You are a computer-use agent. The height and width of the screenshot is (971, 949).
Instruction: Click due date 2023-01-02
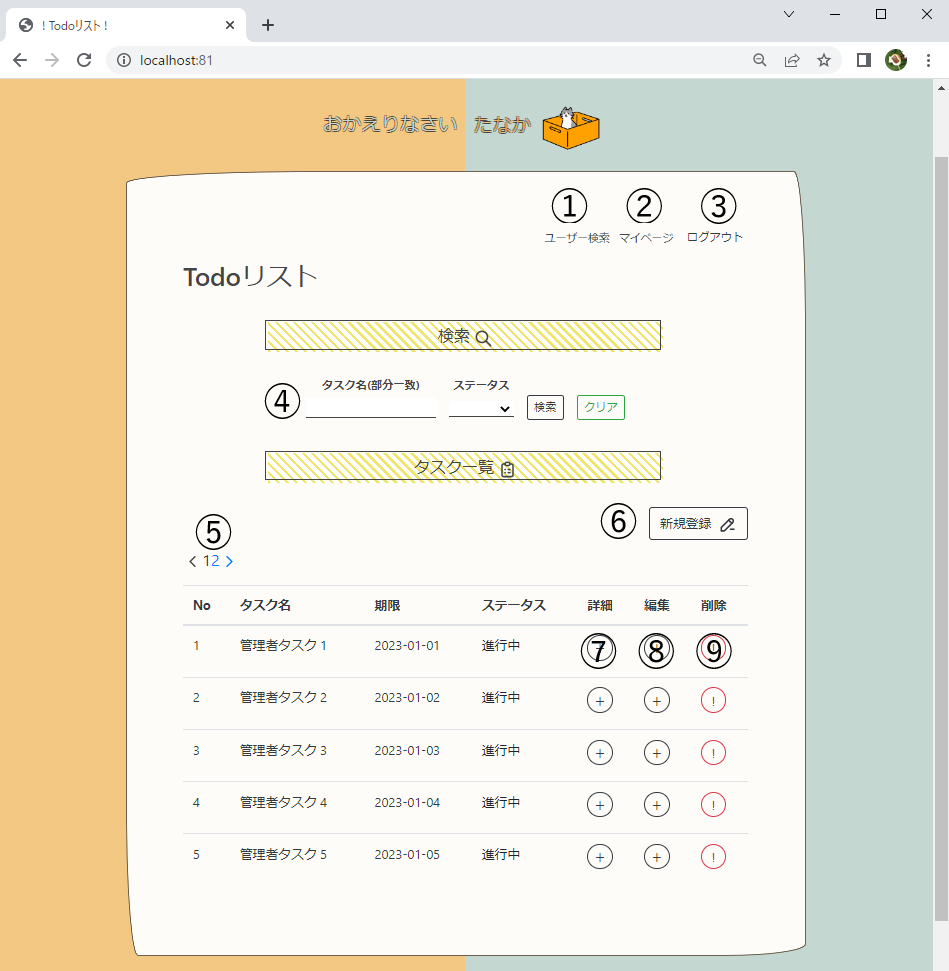point(407,698)
